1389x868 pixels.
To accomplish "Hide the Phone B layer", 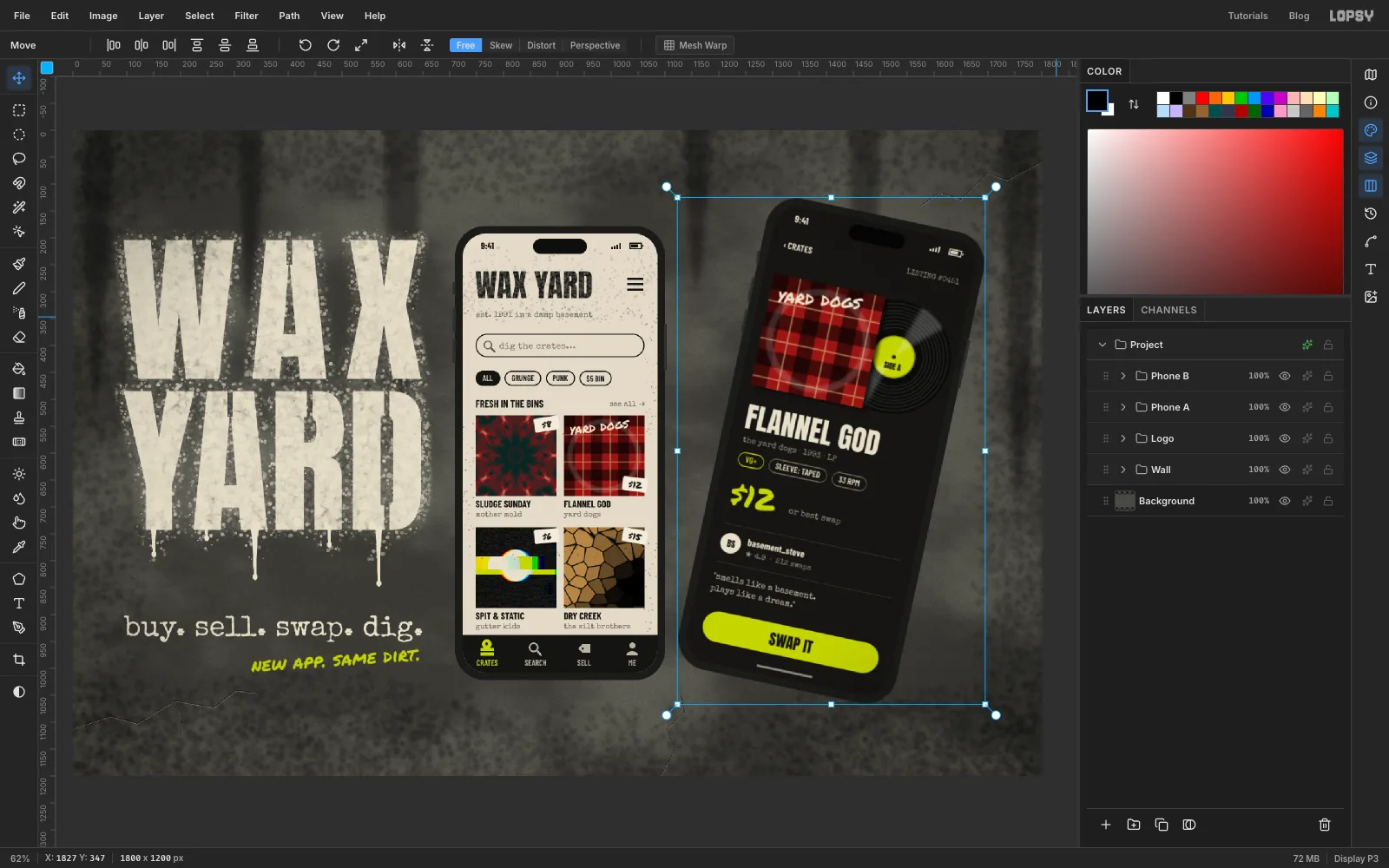I will coord(1285,376).
